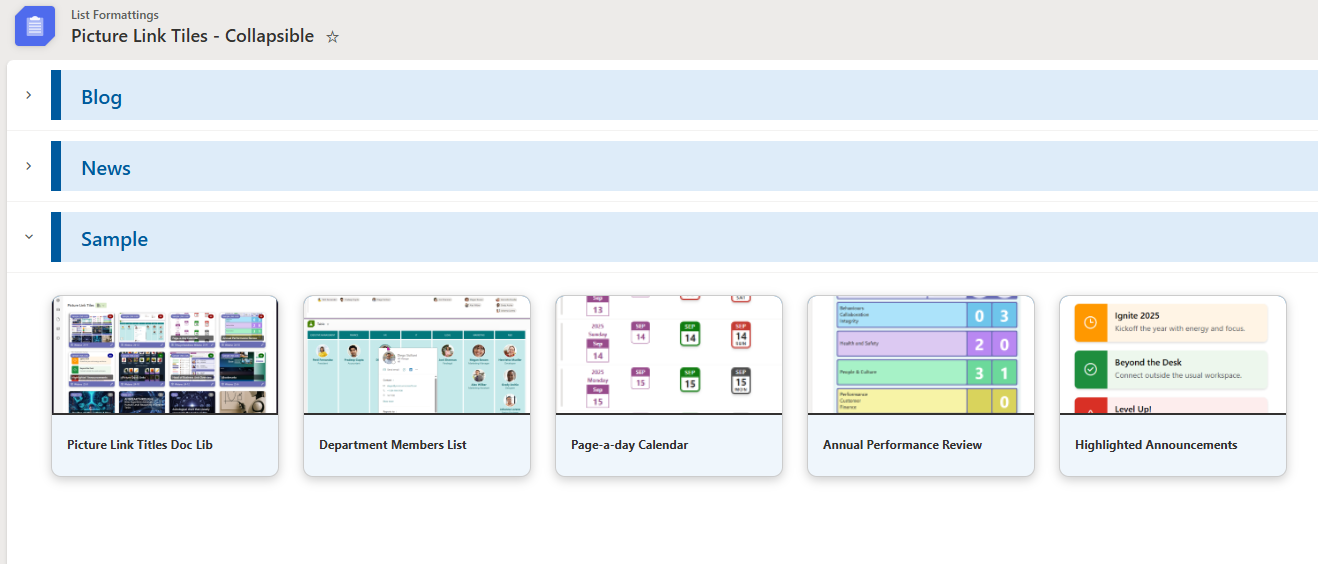Expand the Blog group chevron
The image size is (1318, 564).
tap(29, 95)
